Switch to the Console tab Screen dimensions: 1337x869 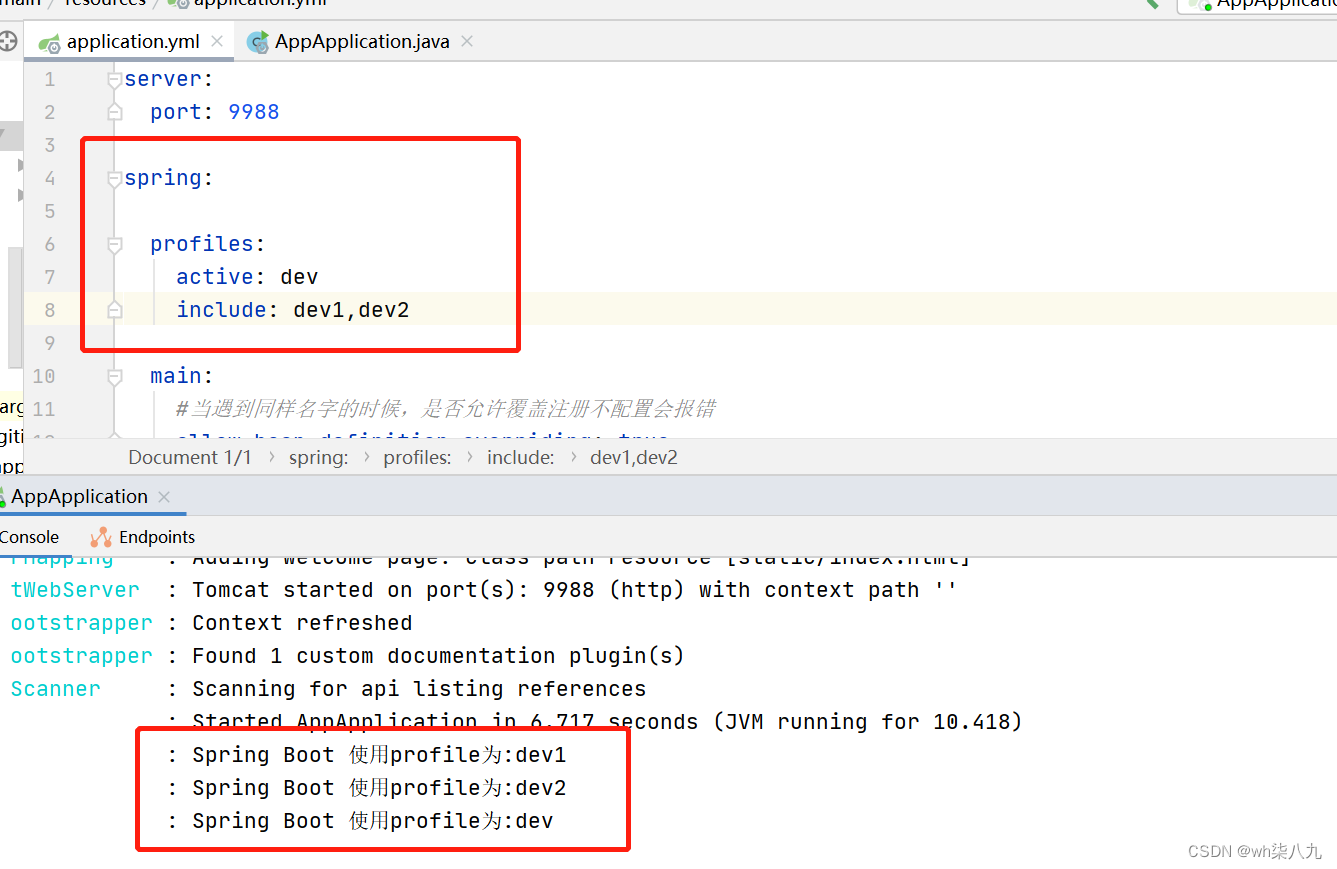[29, 537]
